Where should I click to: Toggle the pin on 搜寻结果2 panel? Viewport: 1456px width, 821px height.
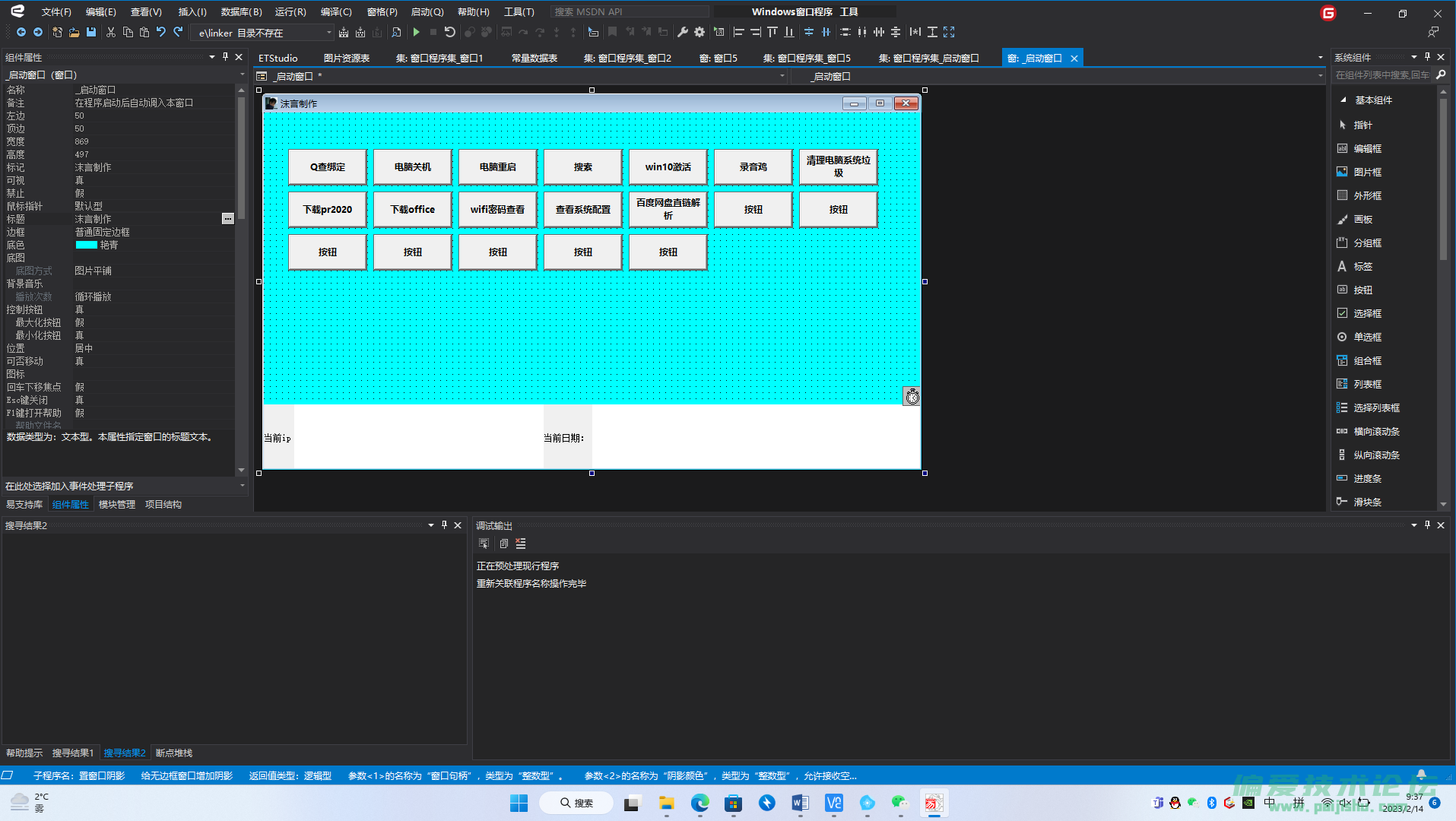(x=444, y=525)
